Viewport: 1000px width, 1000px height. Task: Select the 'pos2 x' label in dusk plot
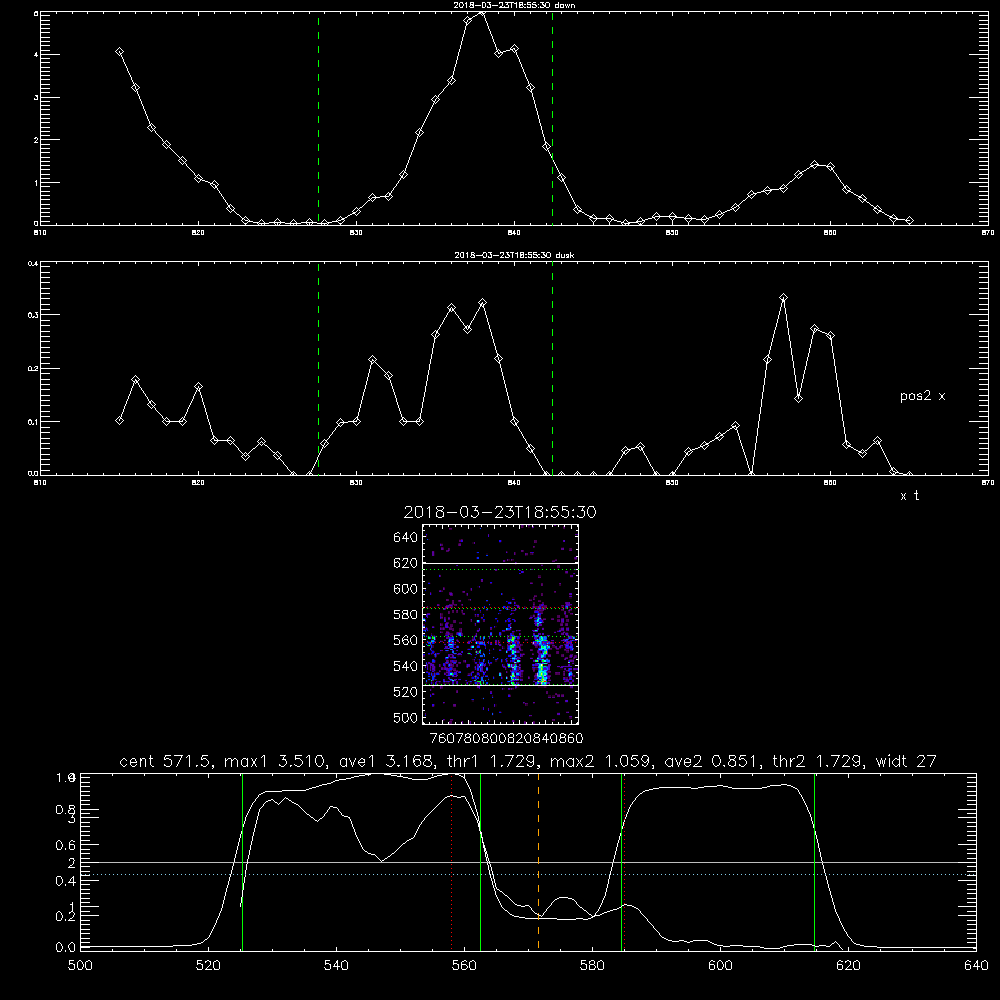point(922,396)
